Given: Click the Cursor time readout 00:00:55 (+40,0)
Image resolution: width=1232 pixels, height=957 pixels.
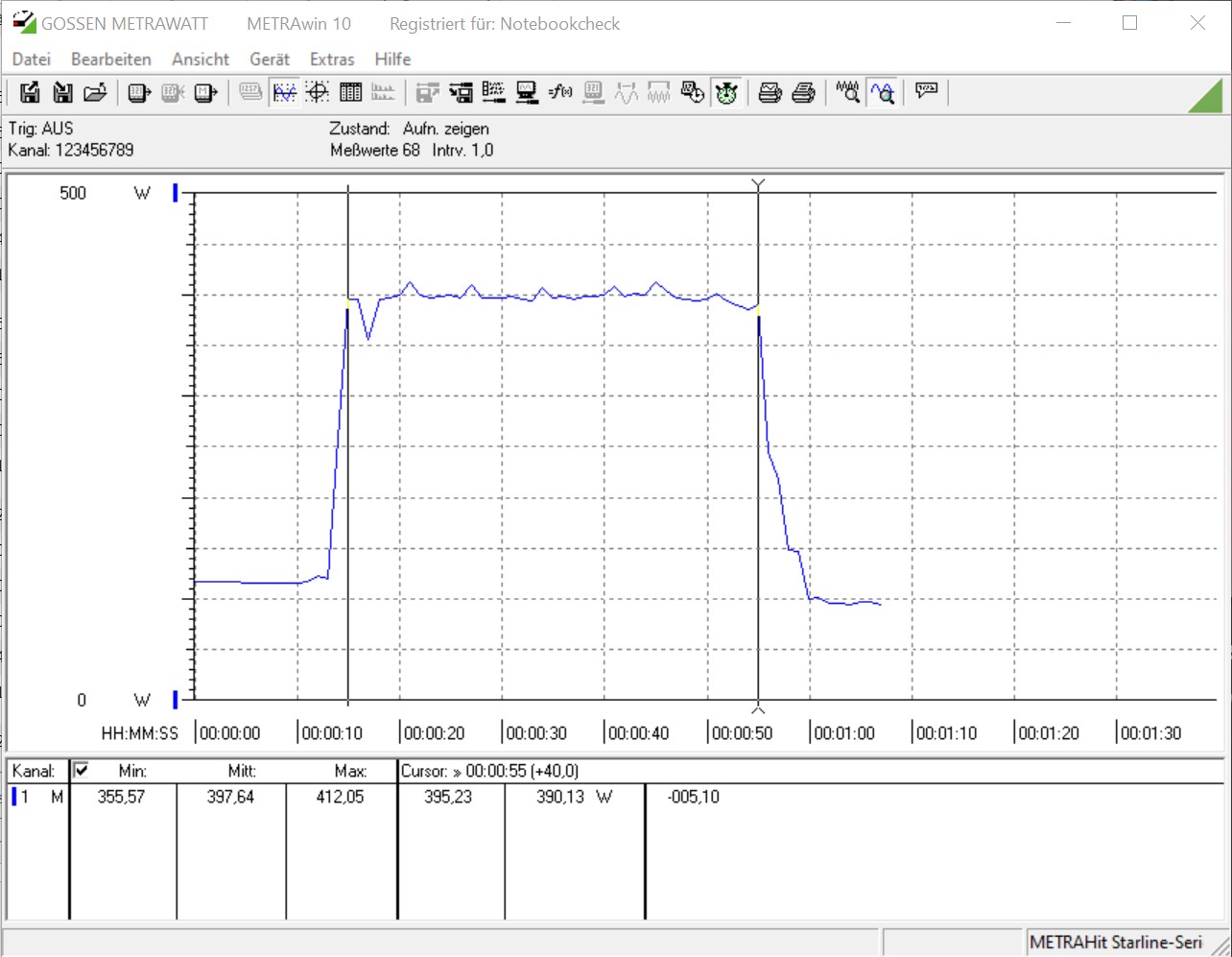Looking at the screenshot, I should point(489,771).
